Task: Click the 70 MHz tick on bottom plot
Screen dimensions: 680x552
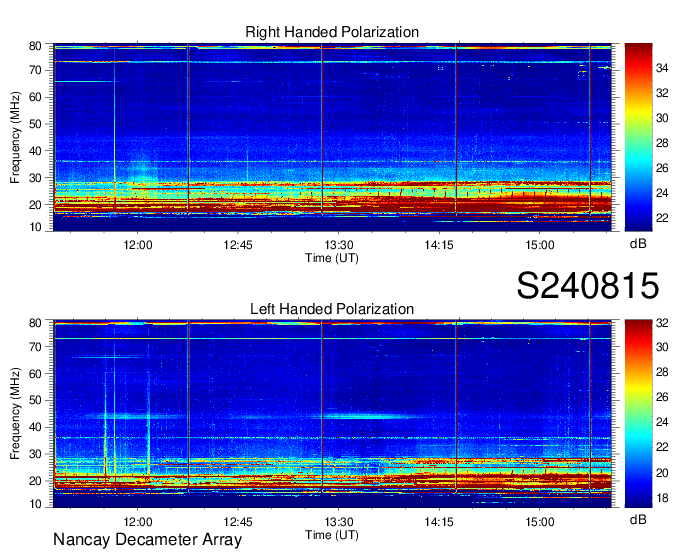Action: coord(36,347)
